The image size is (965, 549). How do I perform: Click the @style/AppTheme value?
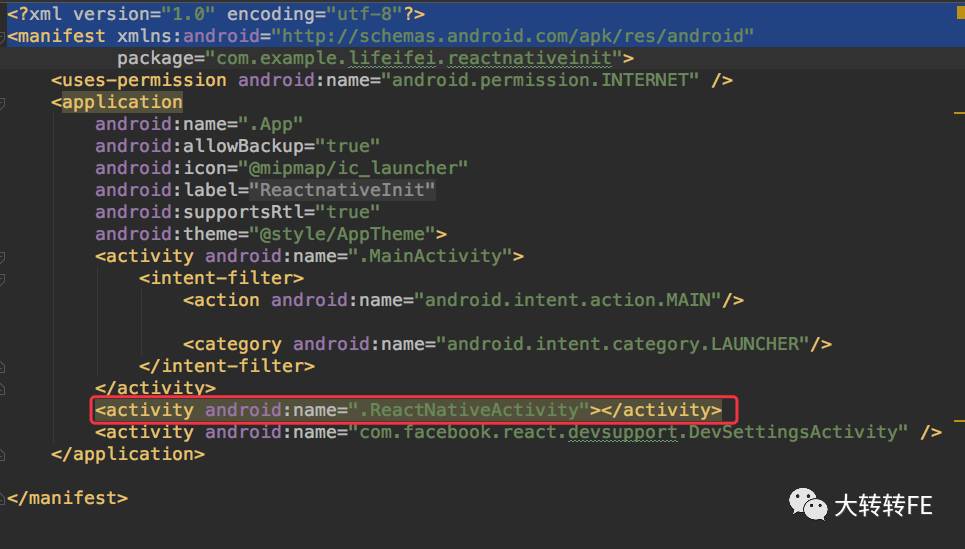pyautogui.click(x=342, y=234)
